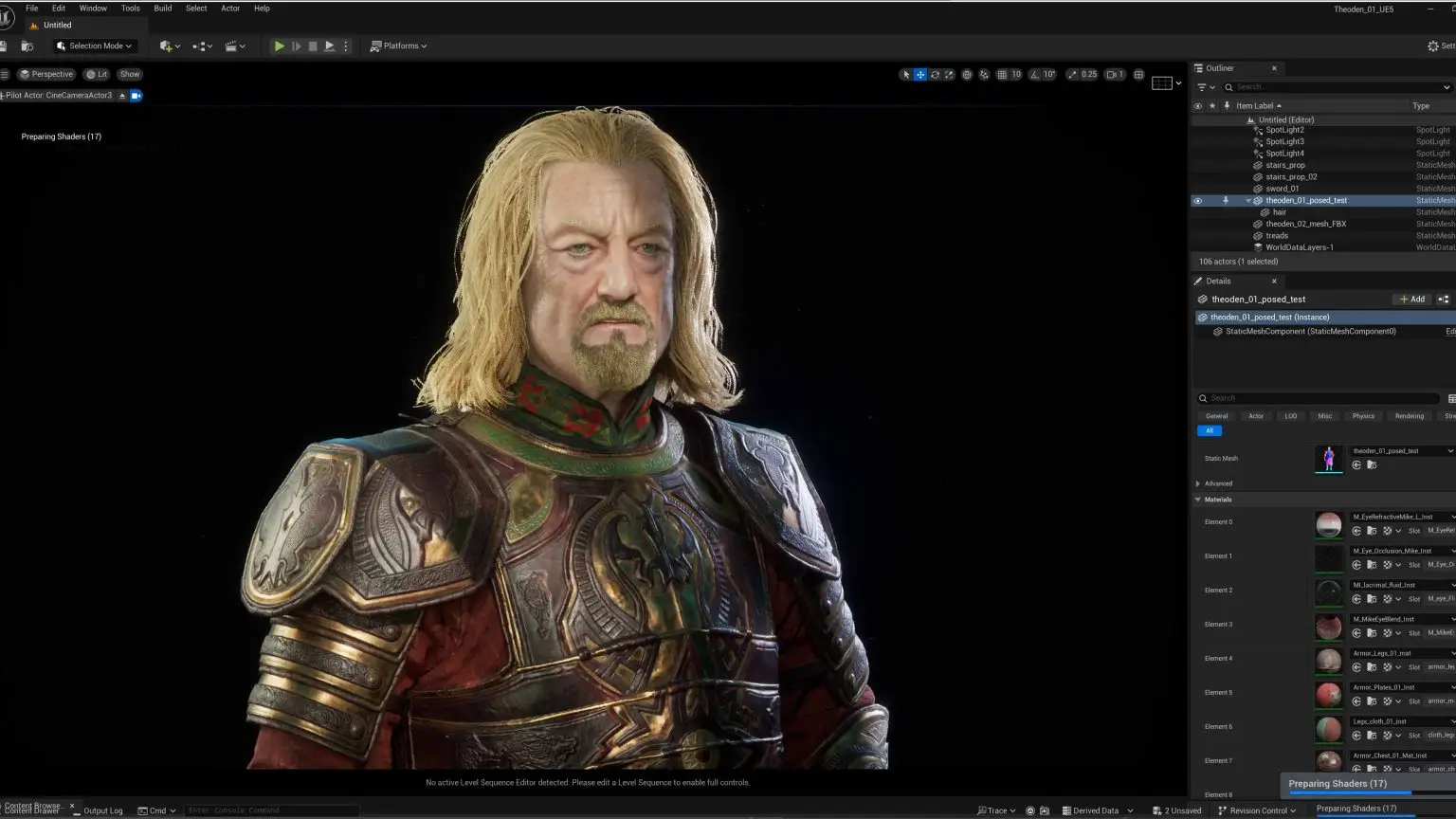Click the quick add actor cube icon

point(167,45)
